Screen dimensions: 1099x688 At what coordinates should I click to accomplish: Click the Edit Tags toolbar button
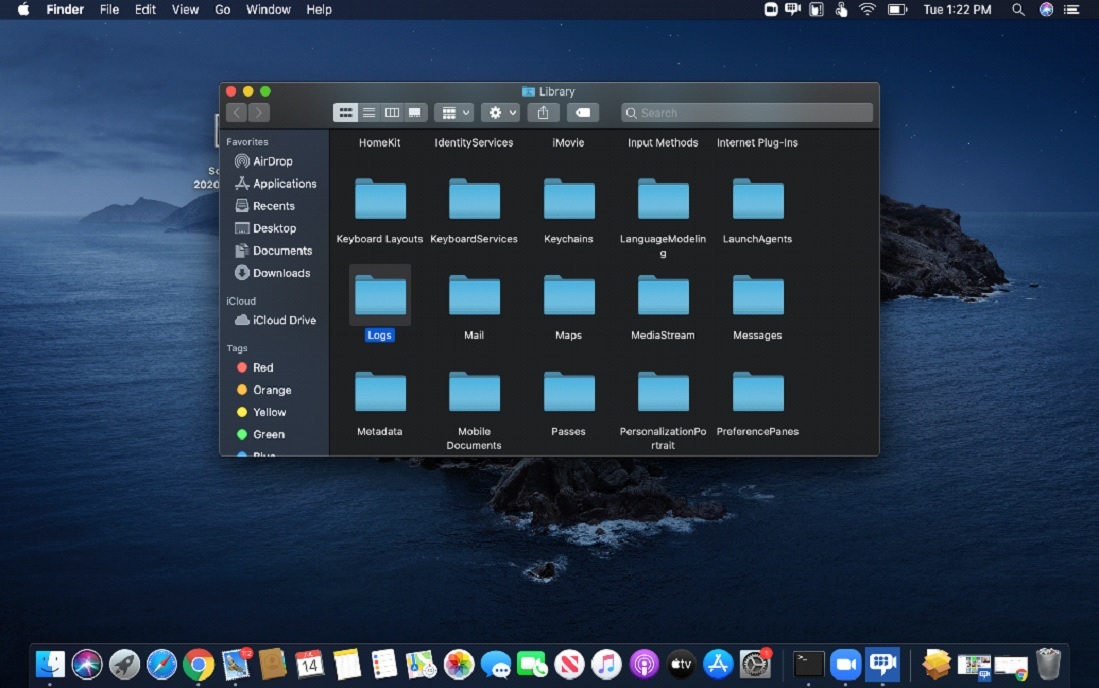pos(582,113)
